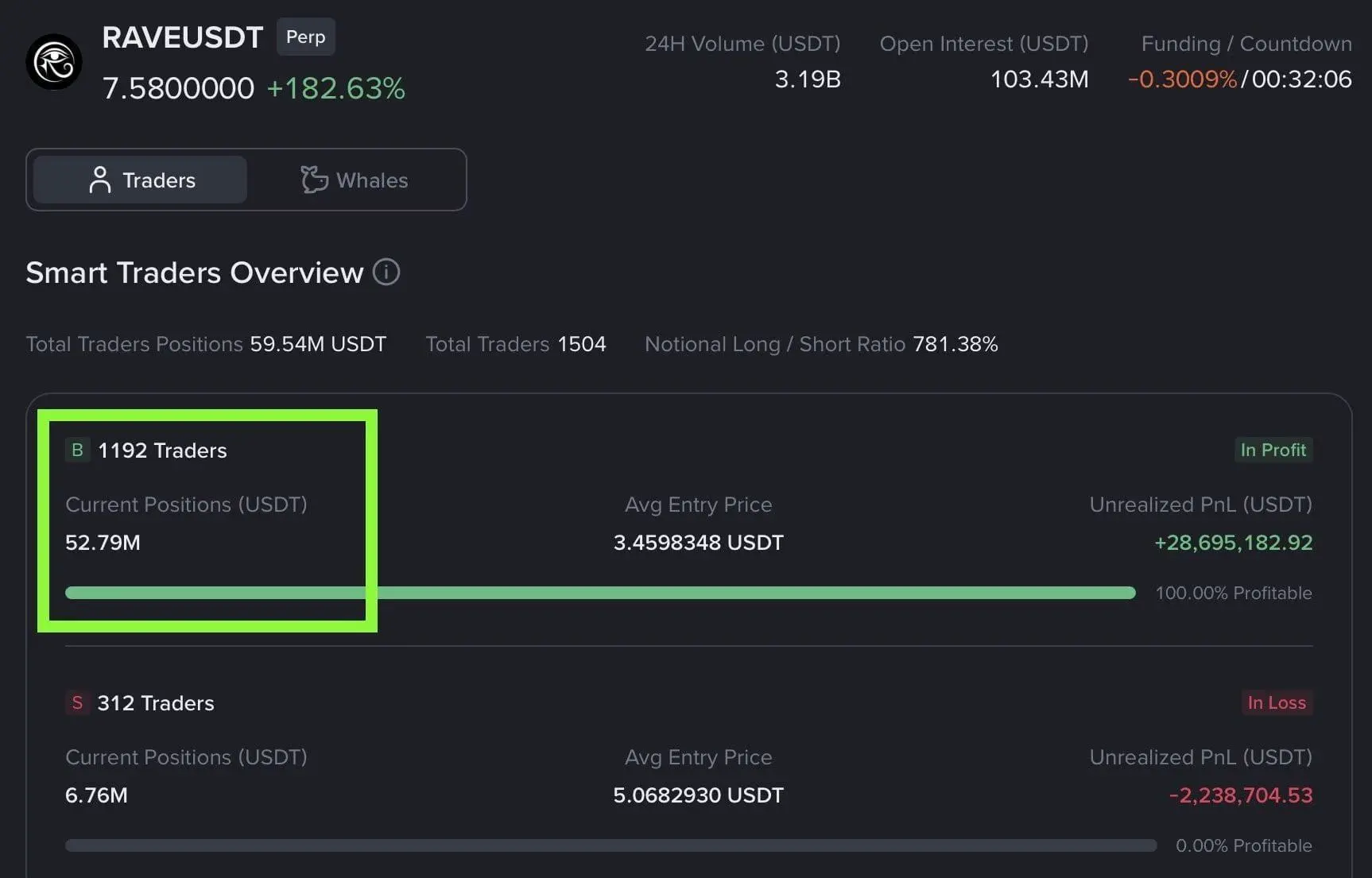
Task: Click the long unrealized PnL +28,695,182.92 value
Action: pyautogui.click(x=1233, y=543)
